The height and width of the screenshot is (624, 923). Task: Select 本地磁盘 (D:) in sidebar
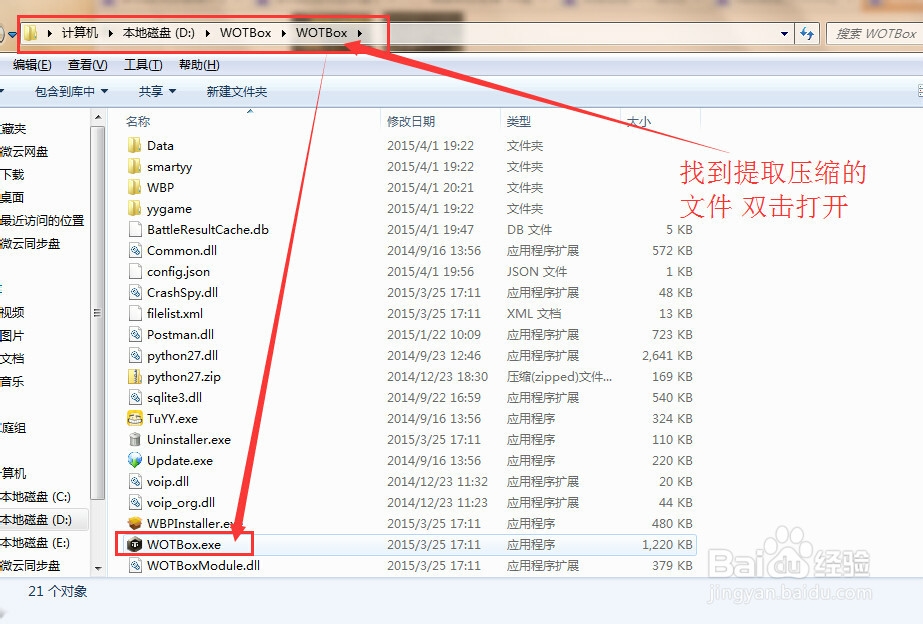coord(36,519)
